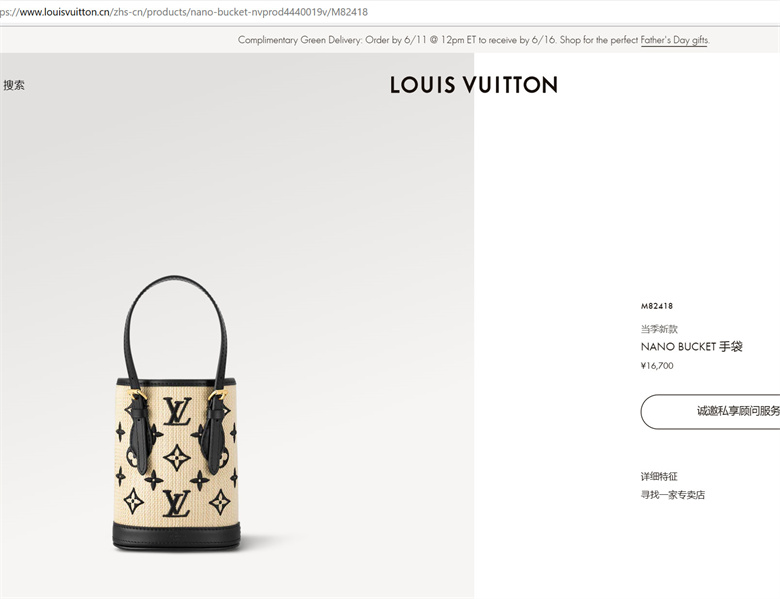The image size is (780, 599).
Task: Follow the Father's Day gifts link
Action: click(x=674, y=40)
